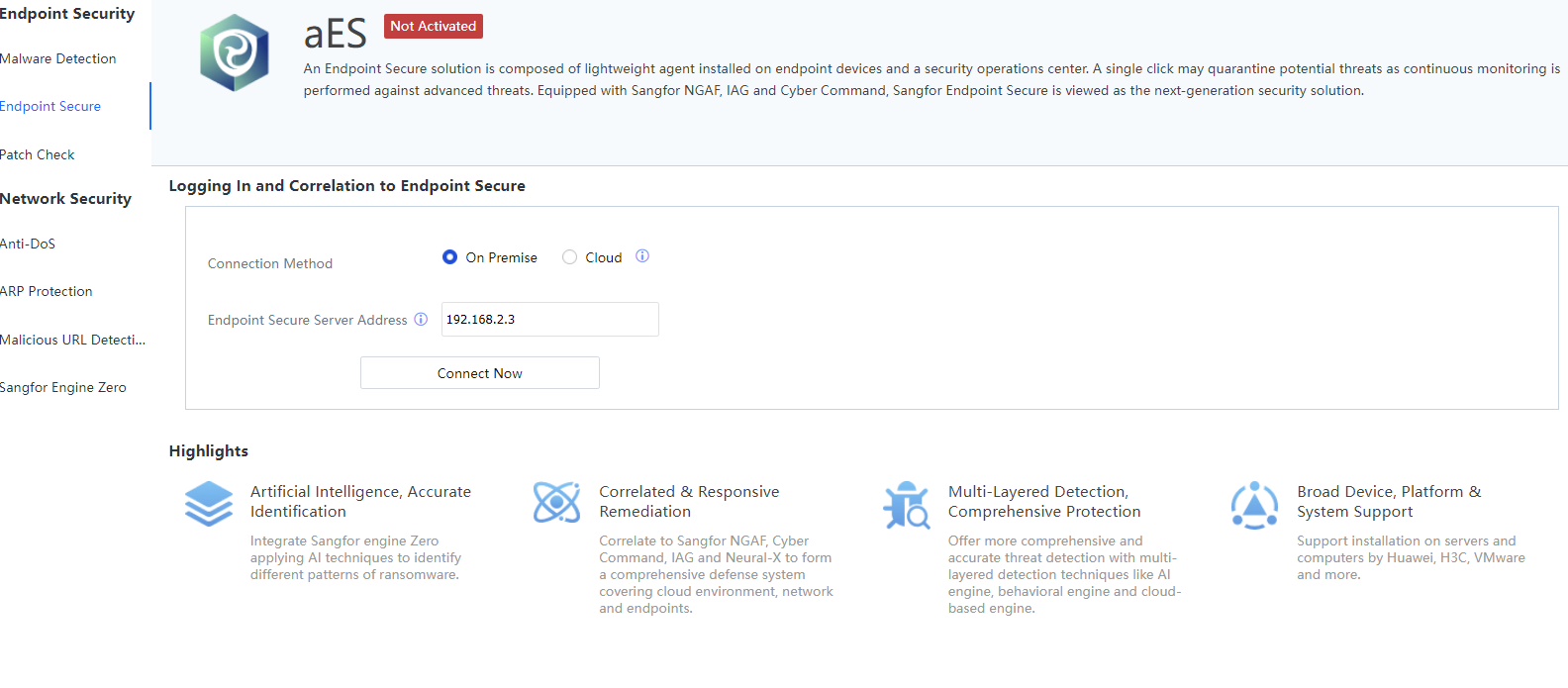The image size is (1568, 688).
Task: Open the Endpoint Secure sidebar item
Action: coord(50,107)
